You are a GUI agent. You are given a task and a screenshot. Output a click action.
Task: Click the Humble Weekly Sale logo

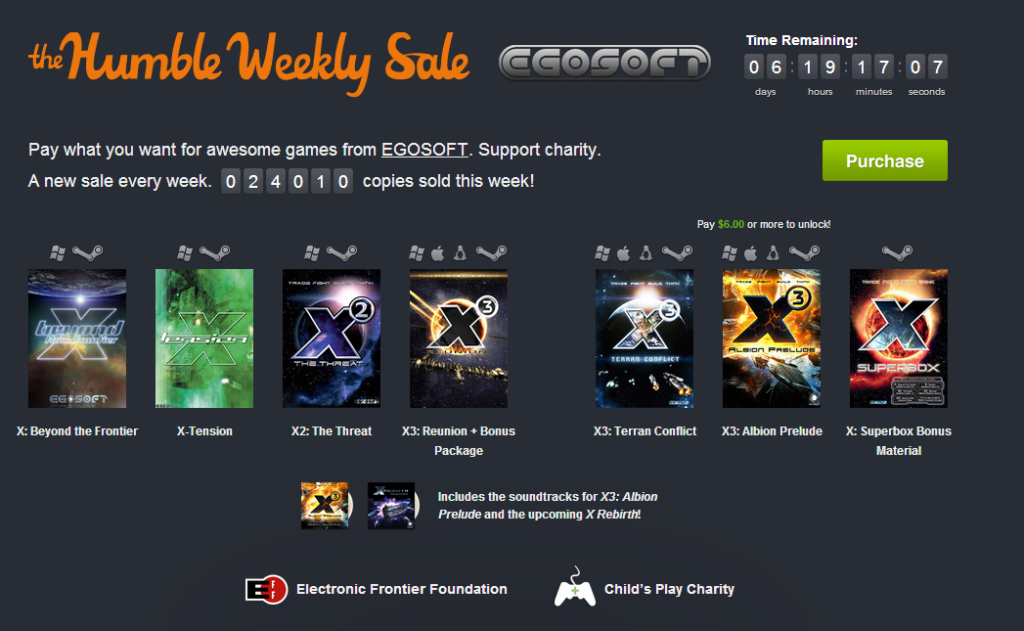click(x=249, y=63)
